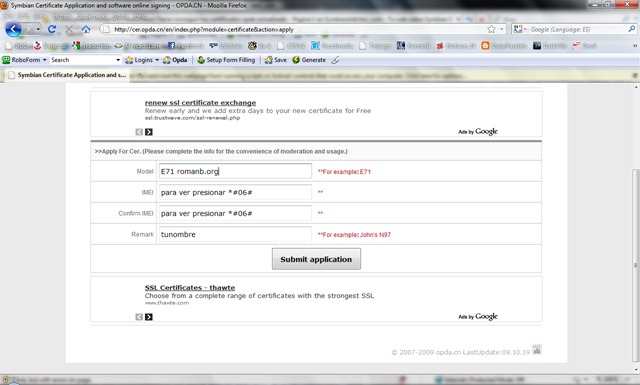Open the renew ssl certificate exchange link
The image size is (640, 385).
(x=200, y=103)
